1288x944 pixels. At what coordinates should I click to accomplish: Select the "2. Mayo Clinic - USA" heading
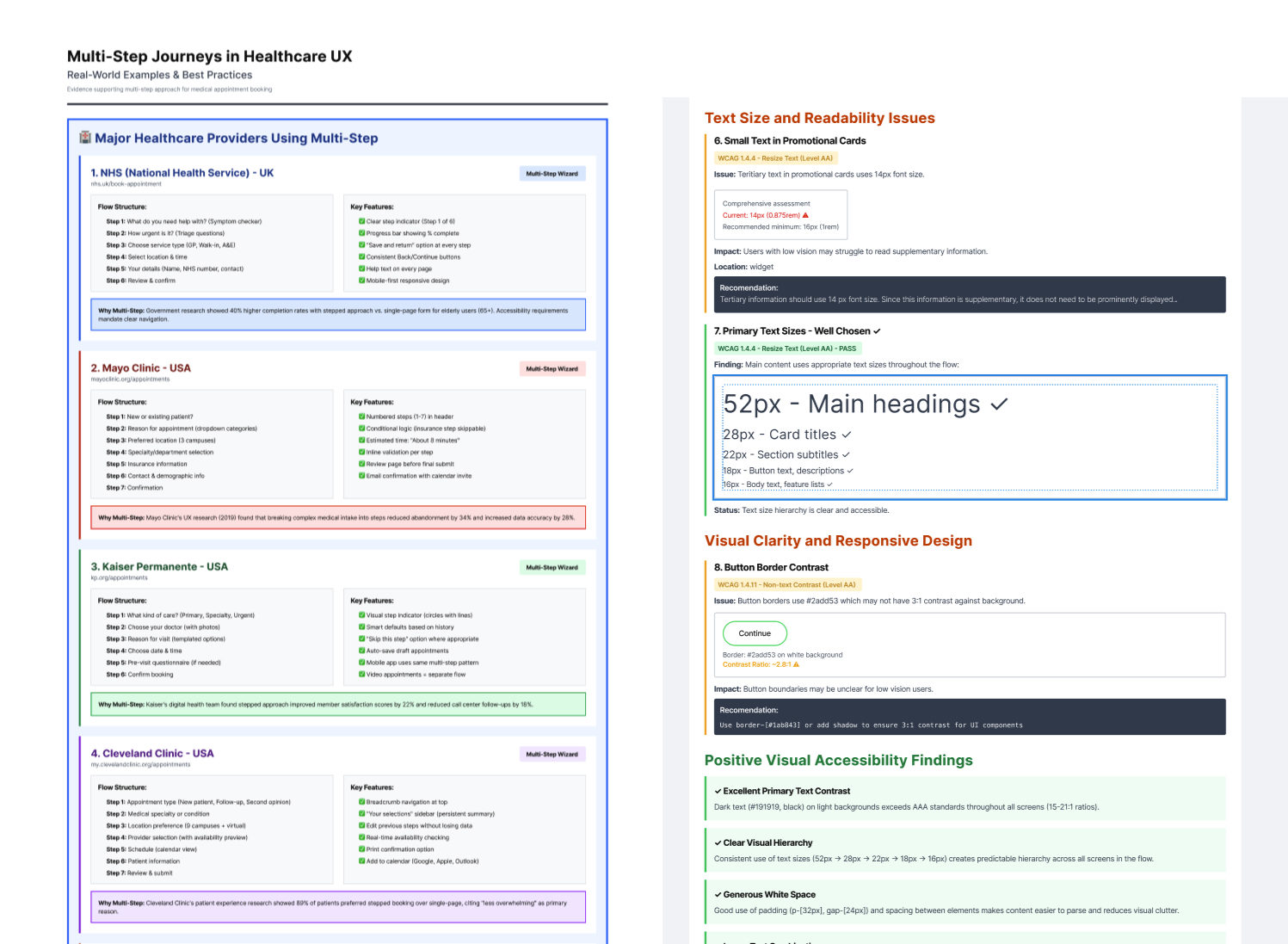(x=141, y=368)
